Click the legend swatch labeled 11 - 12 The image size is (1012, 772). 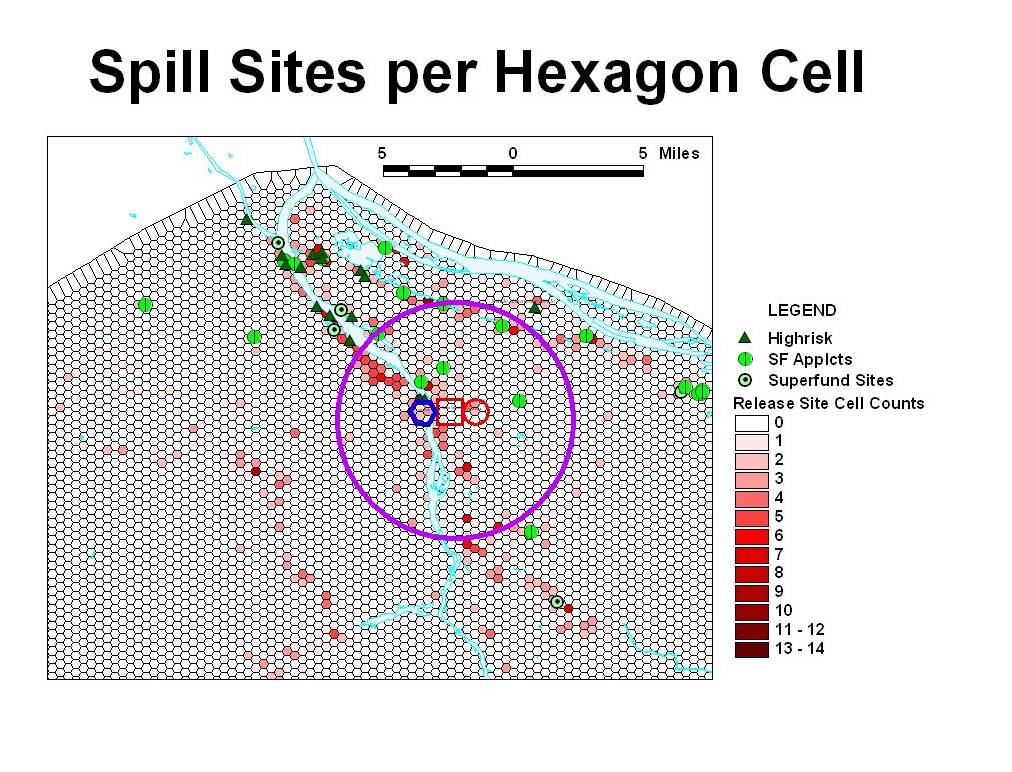pos(751,630)
